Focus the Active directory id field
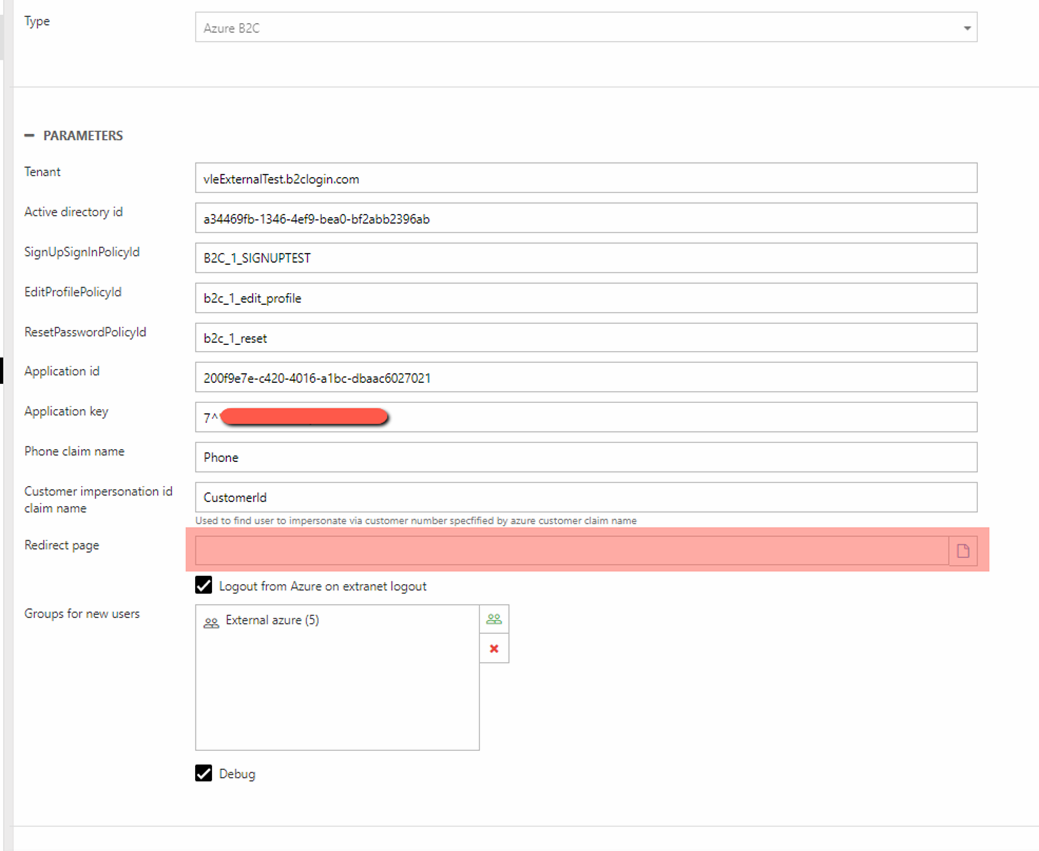1039x851 pixels. (585, 218)
